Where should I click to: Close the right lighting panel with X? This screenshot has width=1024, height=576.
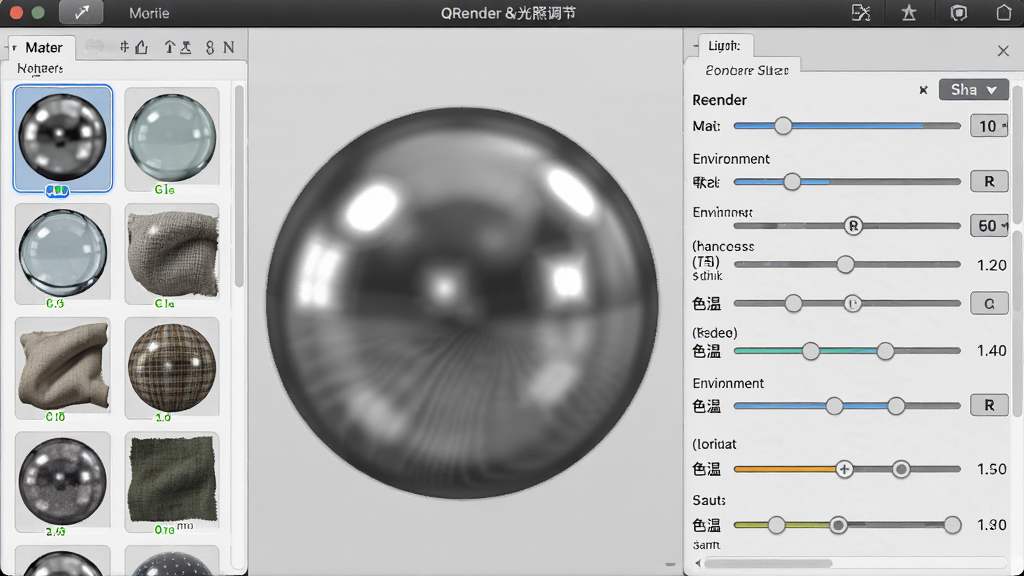point(1003,51)
